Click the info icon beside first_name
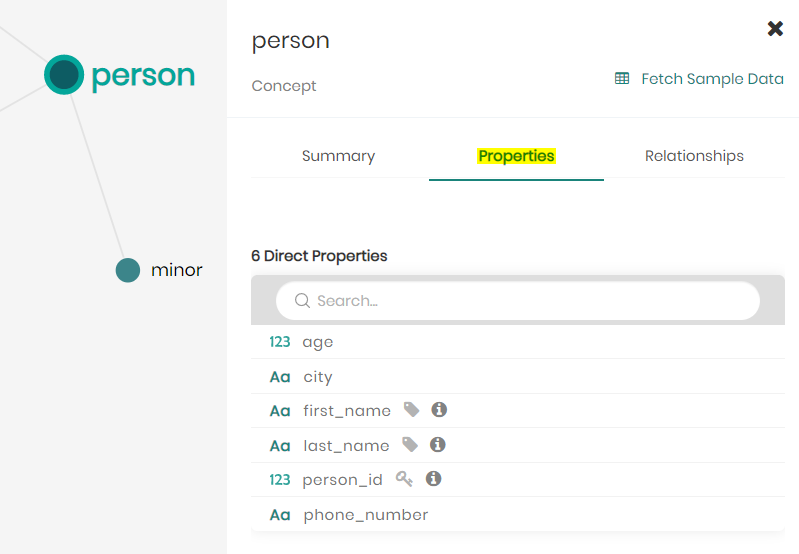 pyautogui.click(x=439, y=410)
